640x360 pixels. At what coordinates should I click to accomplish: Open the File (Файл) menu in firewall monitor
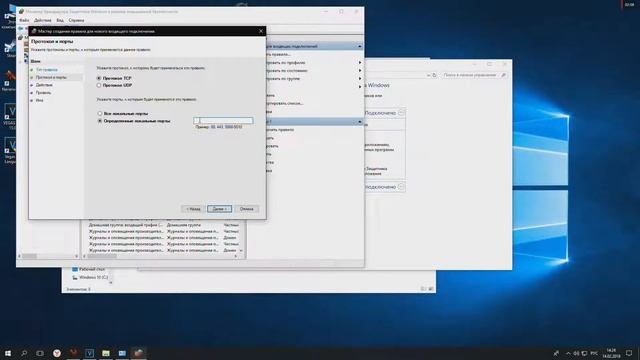pyautogui.click(x=24, y=20)
